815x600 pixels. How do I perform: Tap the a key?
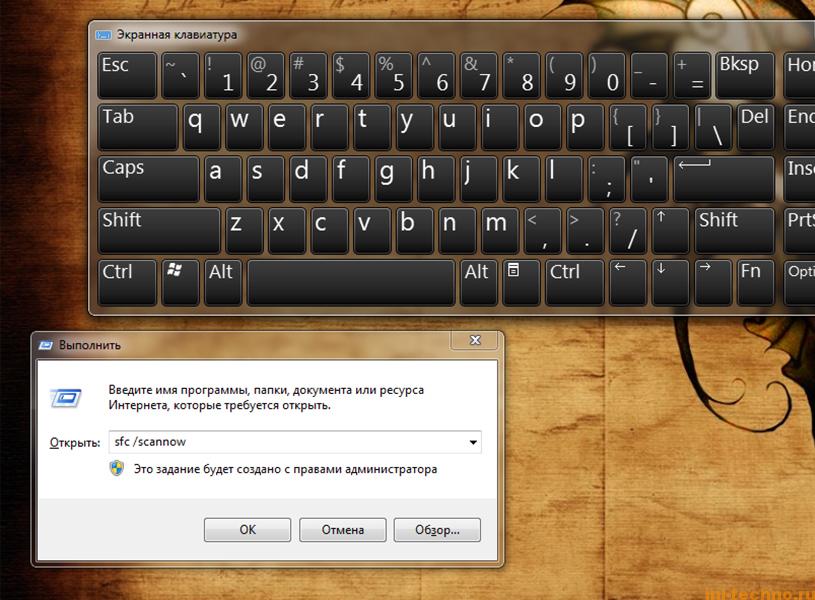click(x=223, y=179)
